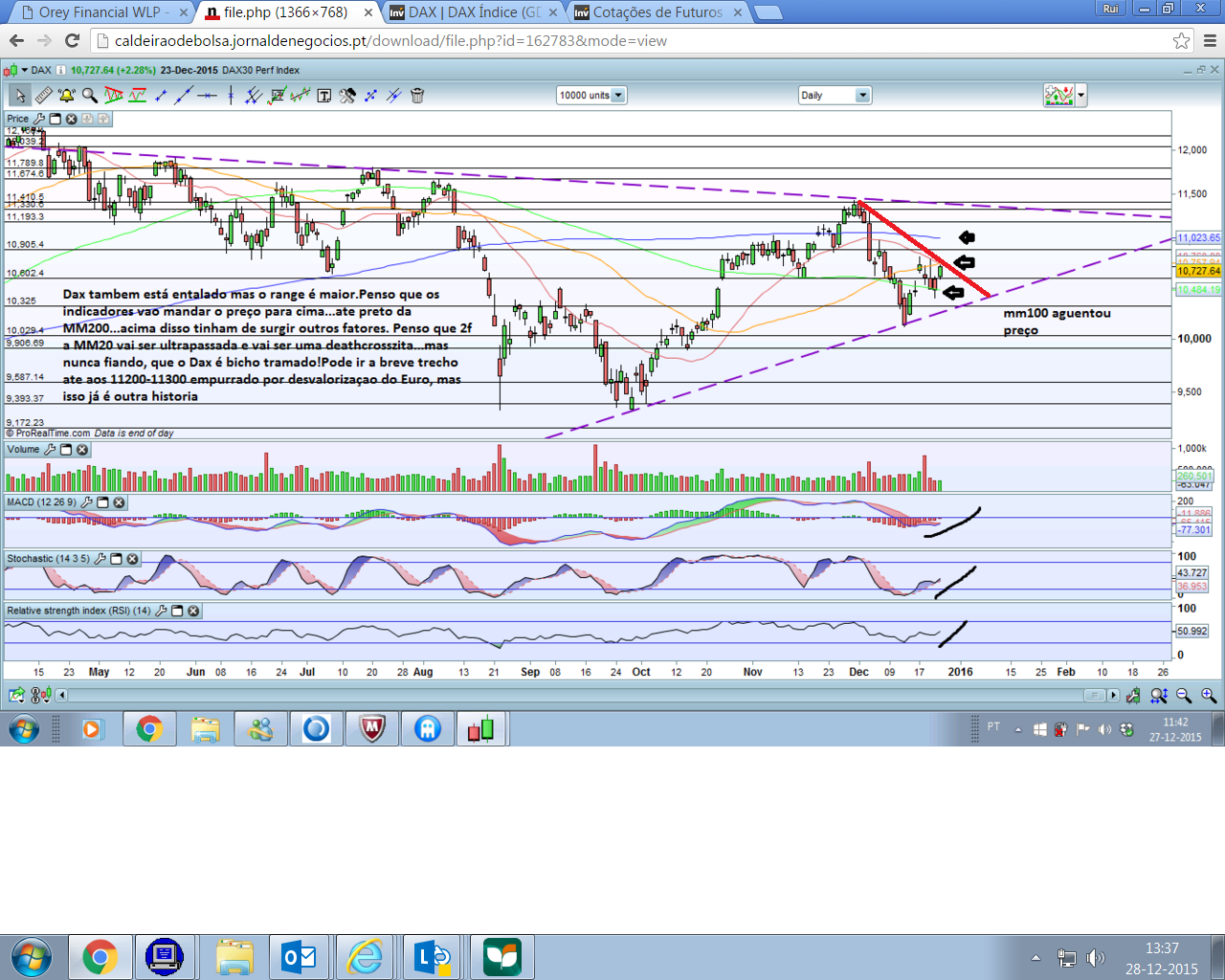
Task: Open Volume panel wrench settings
Action: [x=50, y=450]
